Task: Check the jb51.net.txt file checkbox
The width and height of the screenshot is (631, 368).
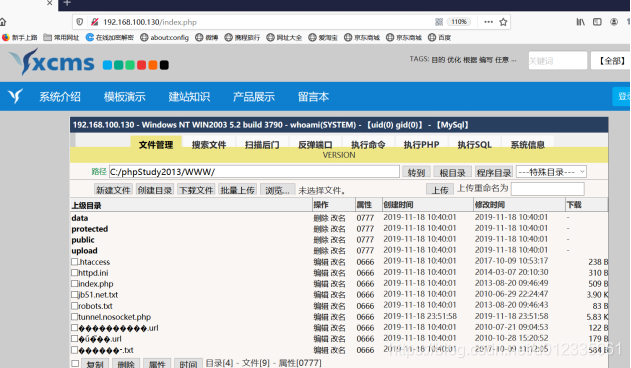Action: 74,295
